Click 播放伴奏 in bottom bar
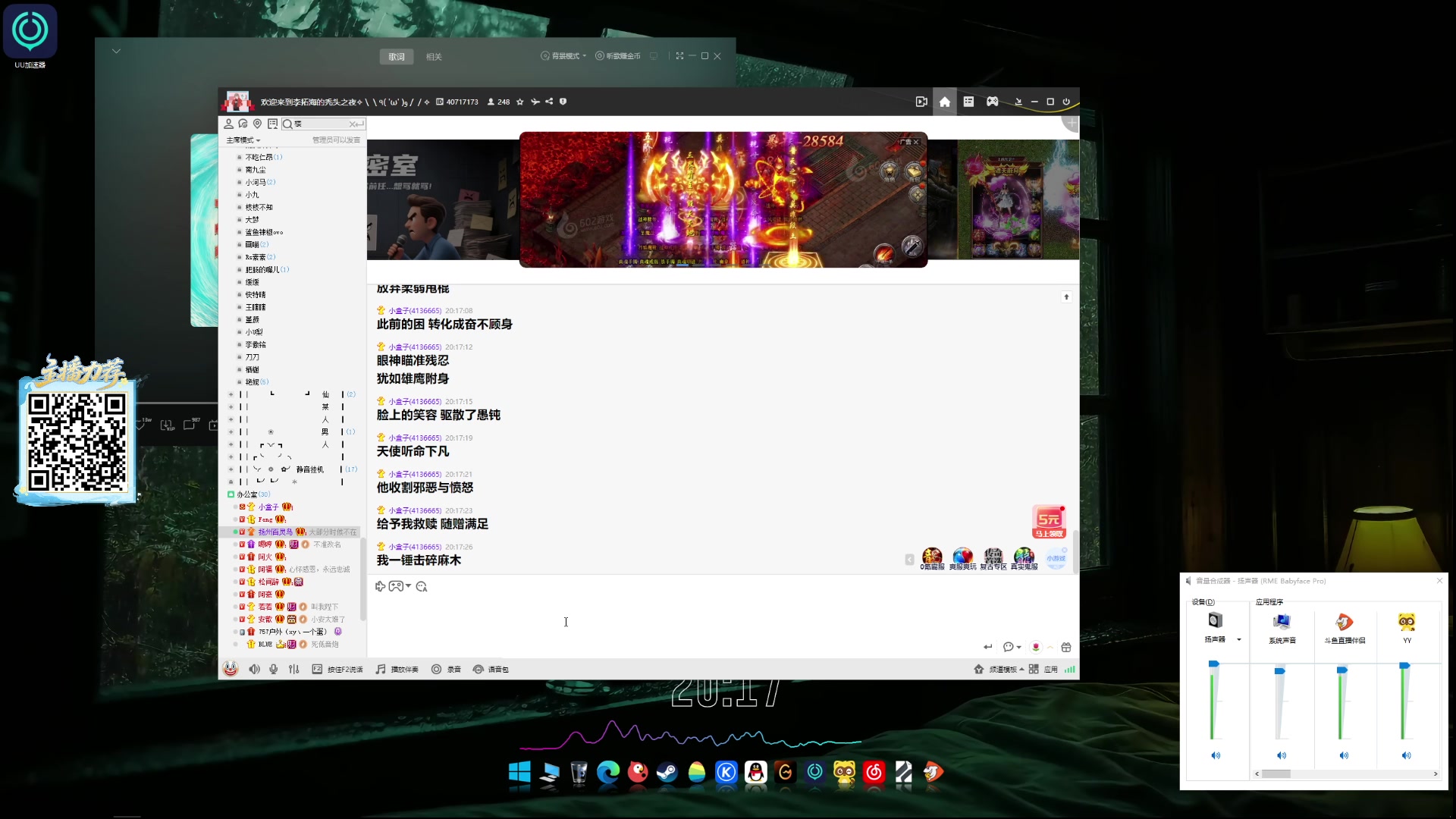Screen dimensions: 1456x819 [397, 670]
